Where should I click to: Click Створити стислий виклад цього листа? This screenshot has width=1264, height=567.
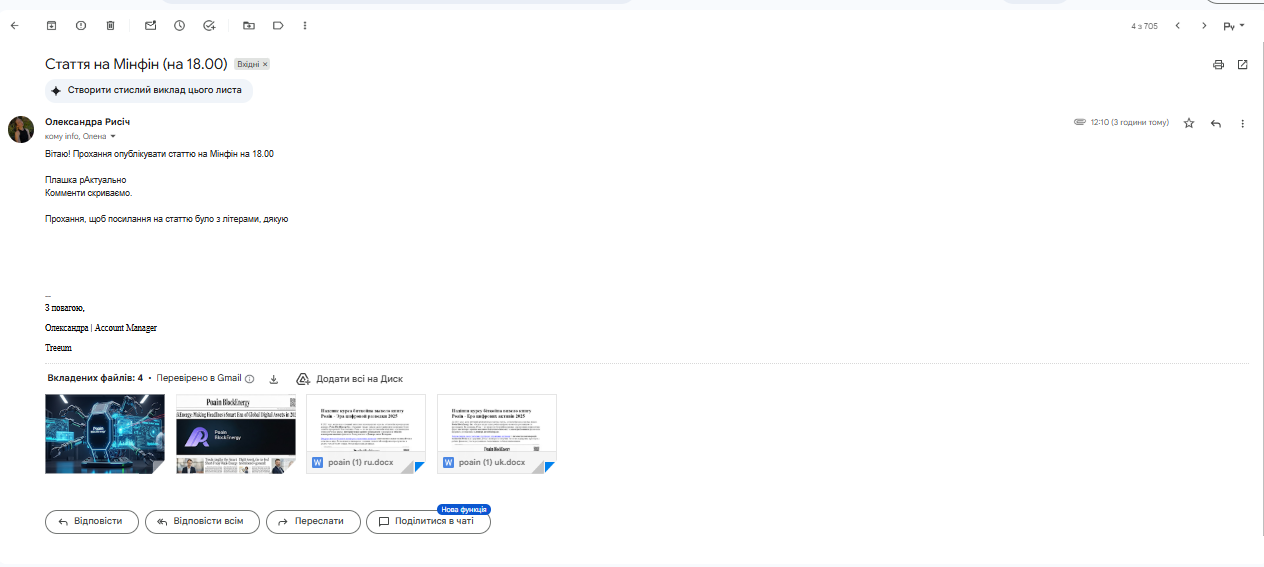click(149, 90)
